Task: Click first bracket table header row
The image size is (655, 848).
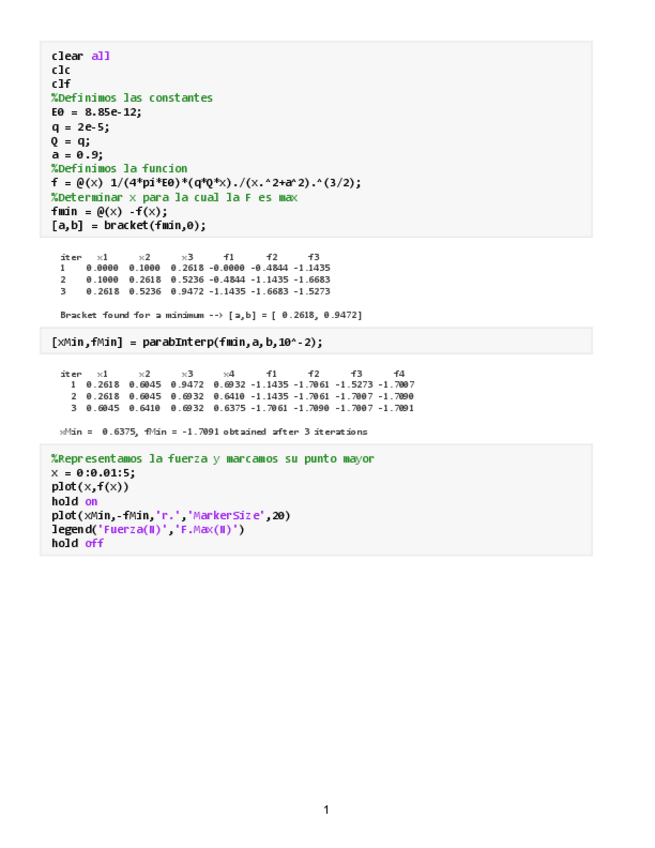Action: (190, 257)
